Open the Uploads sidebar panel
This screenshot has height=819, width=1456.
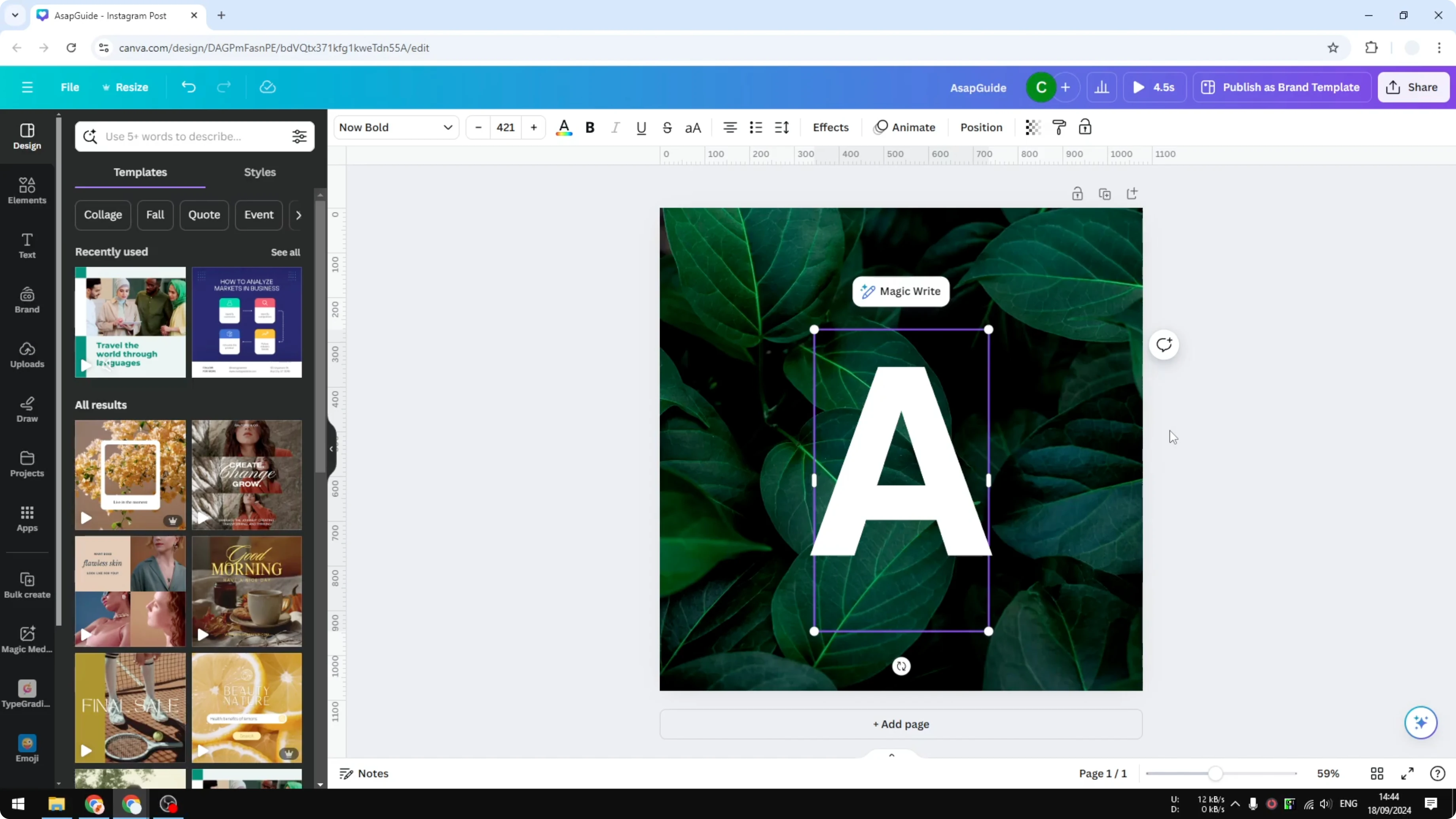coord(27,355)
